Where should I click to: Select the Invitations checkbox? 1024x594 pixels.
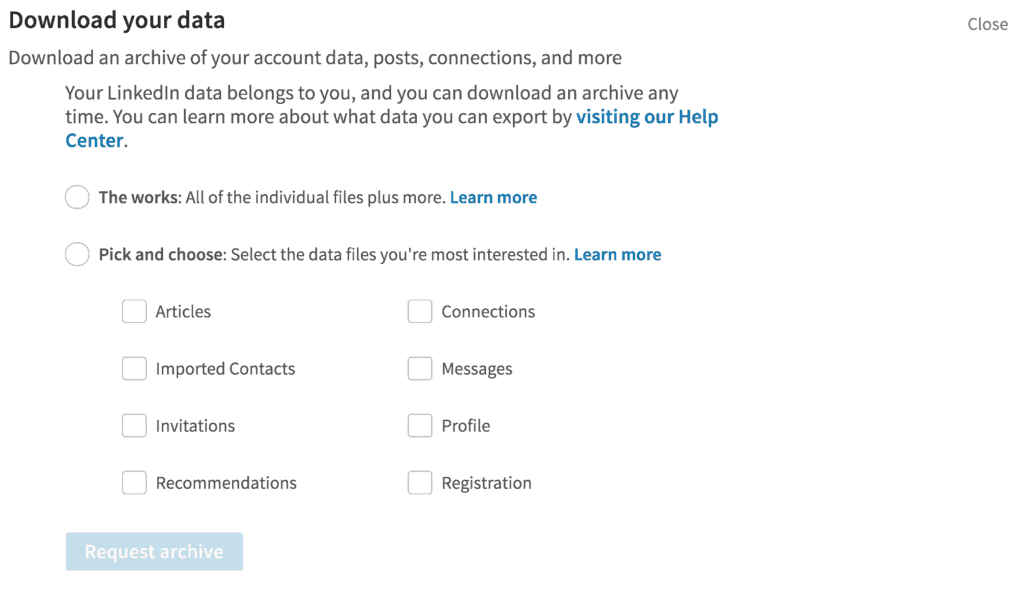[134, 425]
